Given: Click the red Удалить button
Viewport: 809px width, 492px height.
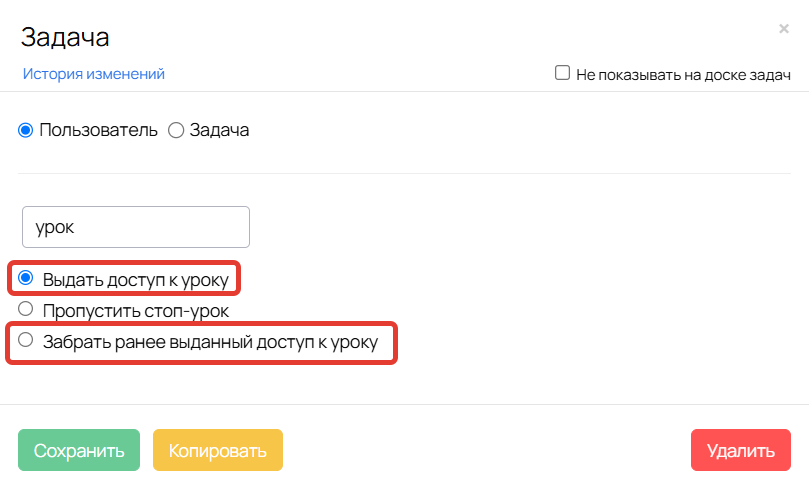Looking at the screenshot, I should [x=741, y=450].
